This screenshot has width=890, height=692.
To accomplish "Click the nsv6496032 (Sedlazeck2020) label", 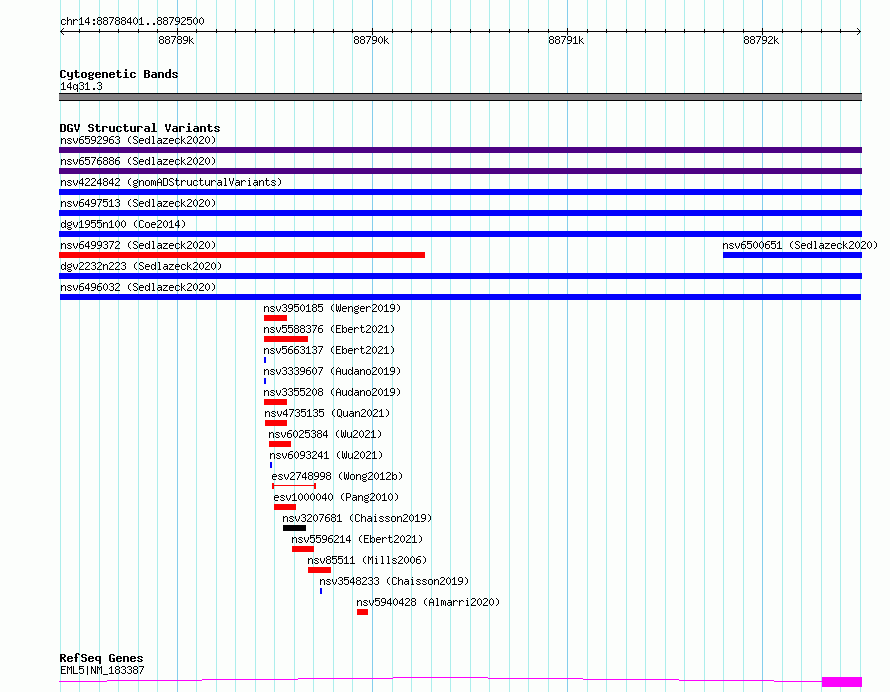I will point(138,287).
